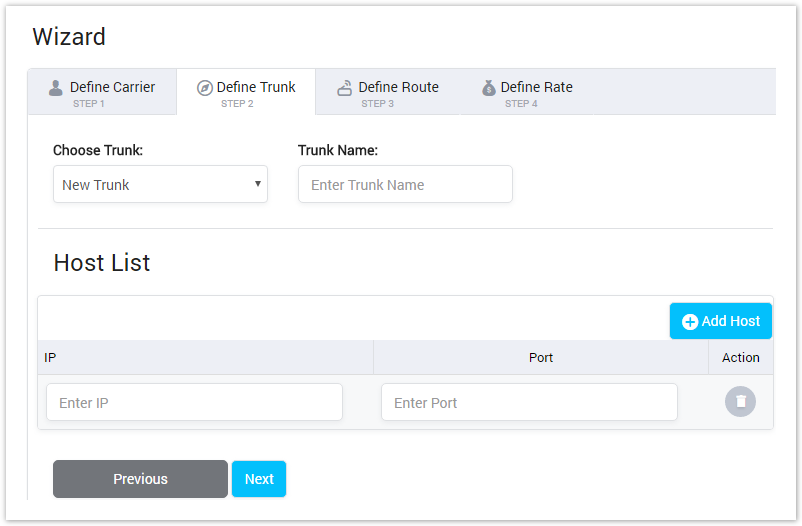Proceed with the Next button
Image resolution: width=802 pixels, height=526 pixels.
coord(259,479)
